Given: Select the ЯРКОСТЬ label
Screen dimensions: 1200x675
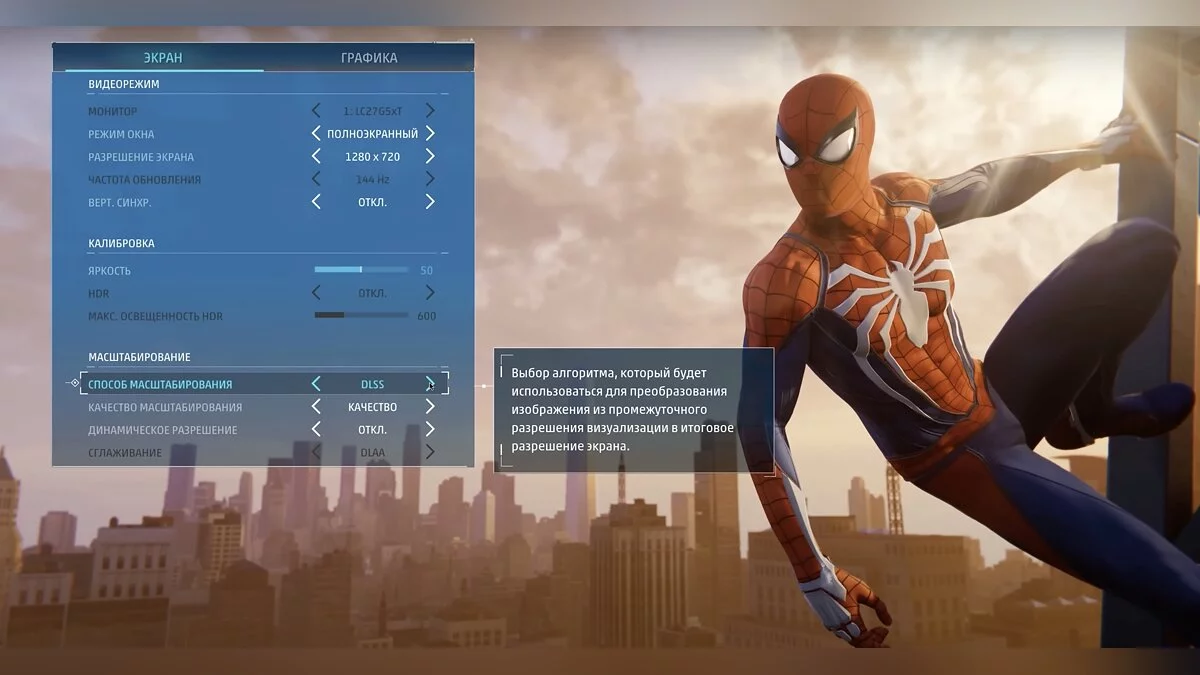Looking at the screenshot, I should pos(109,270).
